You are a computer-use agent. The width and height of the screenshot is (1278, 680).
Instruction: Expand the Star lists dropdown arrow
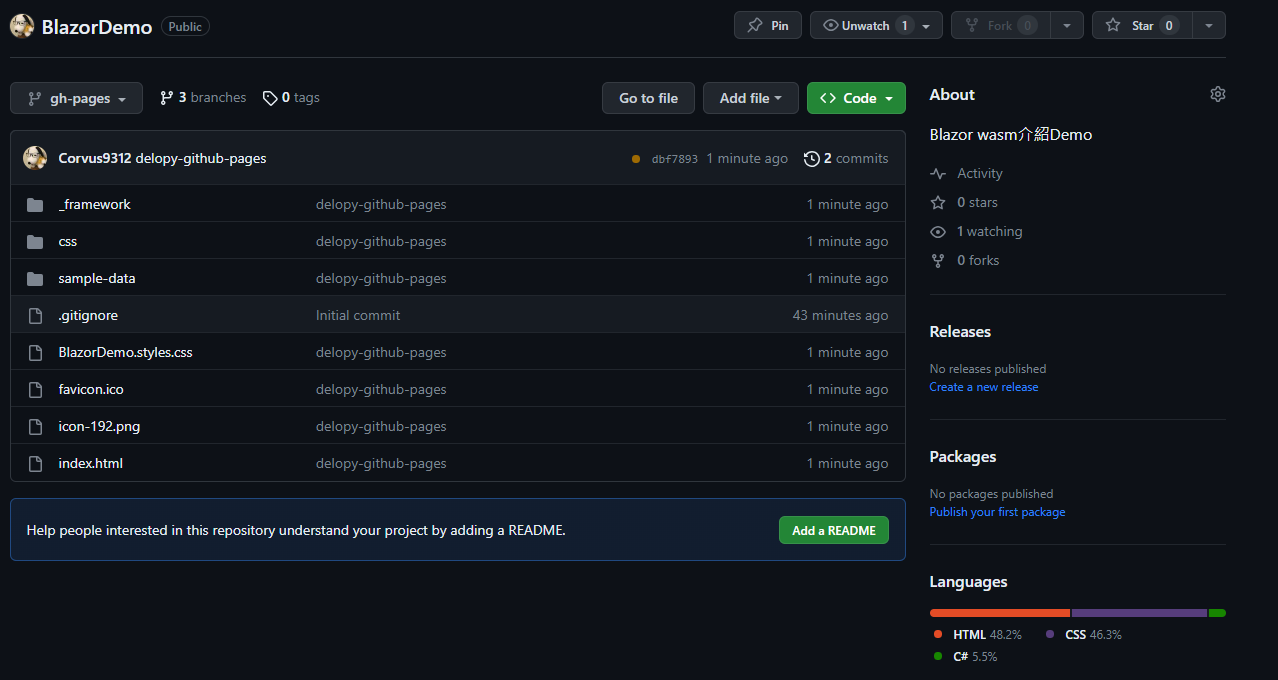coord(1208,26)
